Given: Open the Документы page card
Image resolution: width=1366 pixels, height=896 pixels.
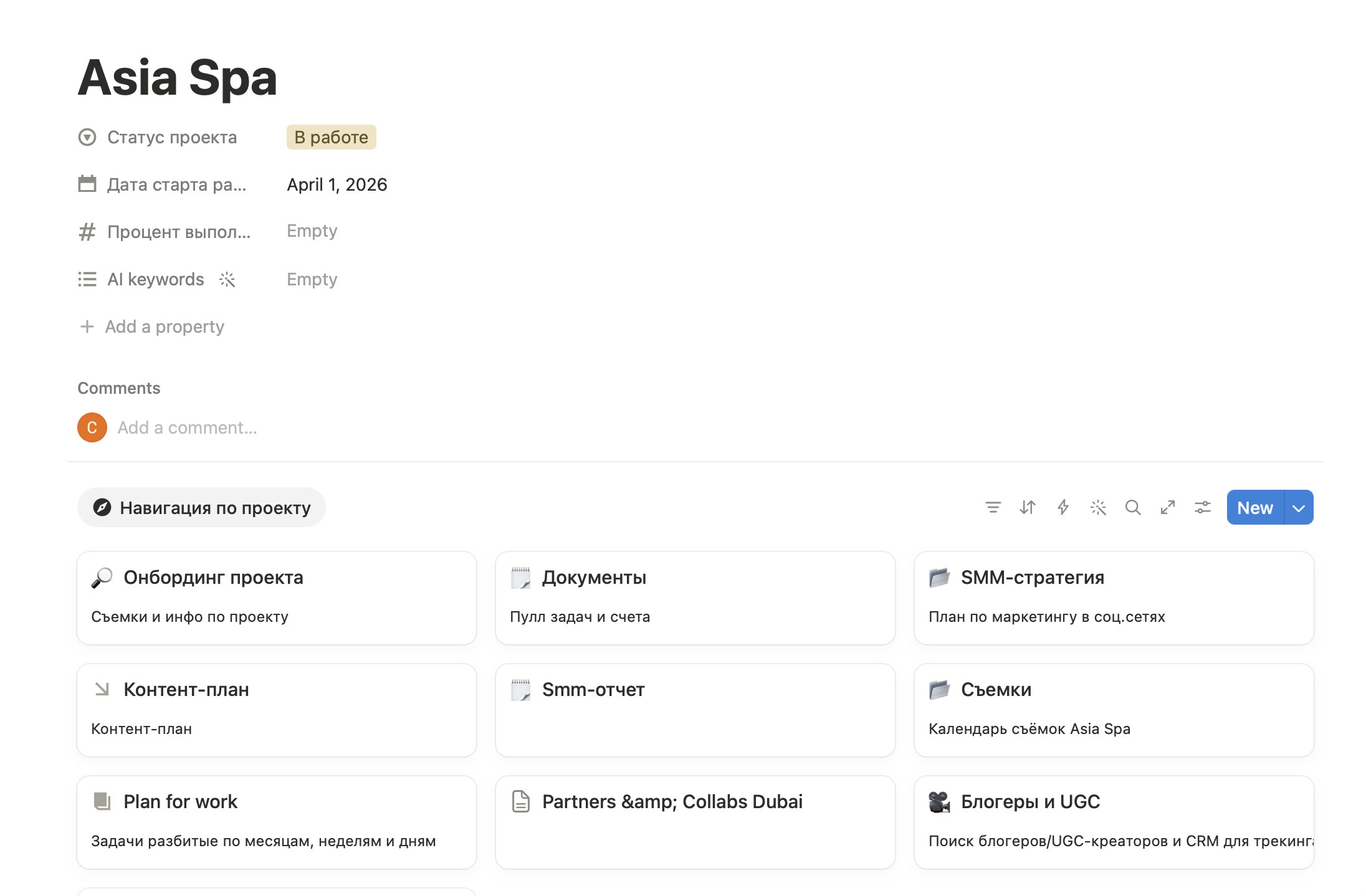Looking at the screenshot, I should [695, 598].
